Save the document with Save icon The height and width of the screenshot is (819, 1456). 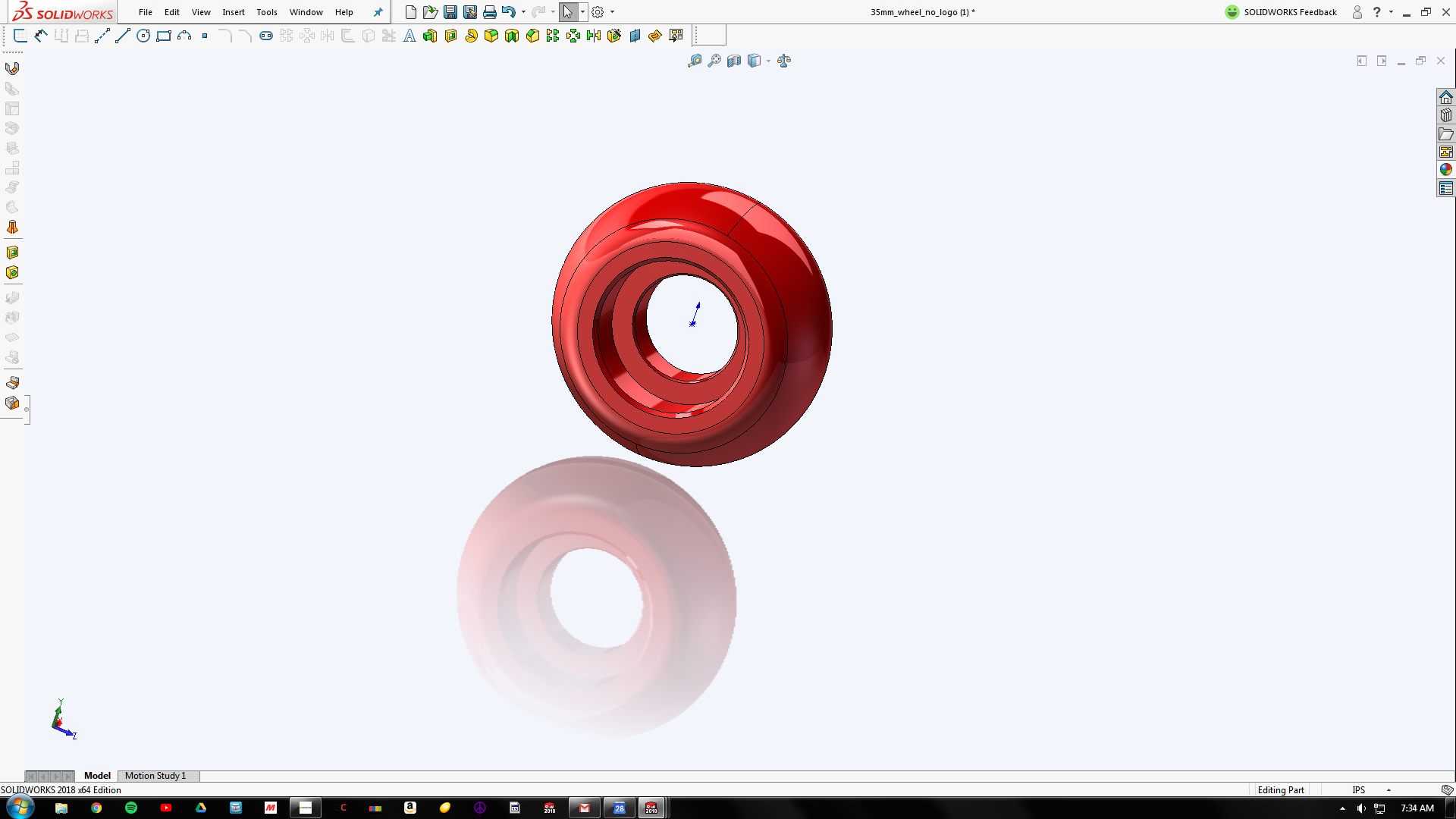point(450,12)
